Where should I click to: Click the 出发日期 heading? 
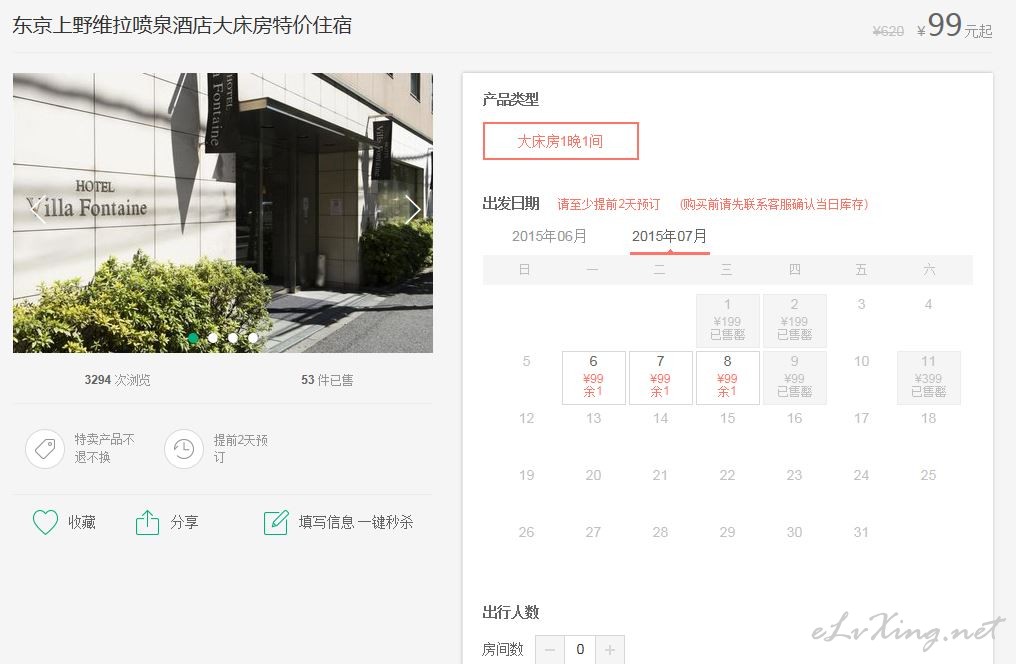(511, 203)
